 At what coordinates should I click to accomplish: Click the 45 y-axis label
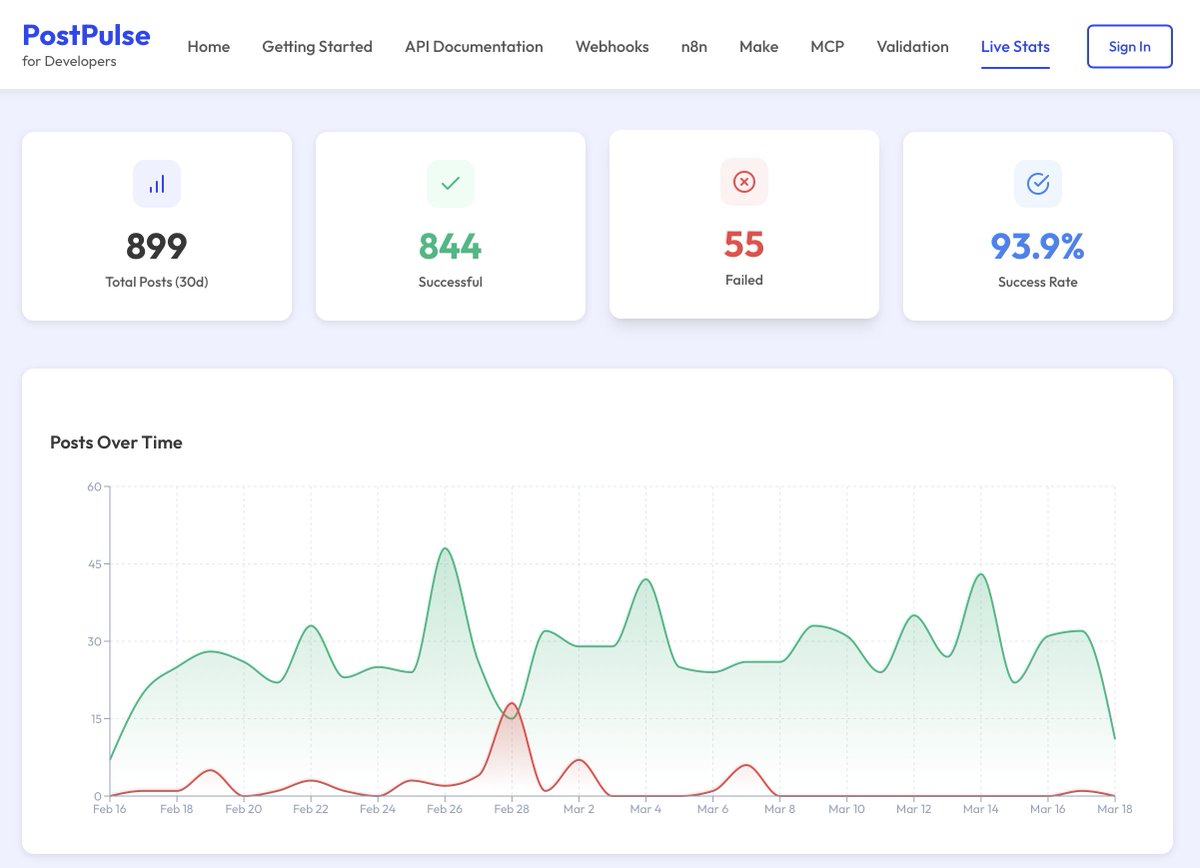(95, 564)
